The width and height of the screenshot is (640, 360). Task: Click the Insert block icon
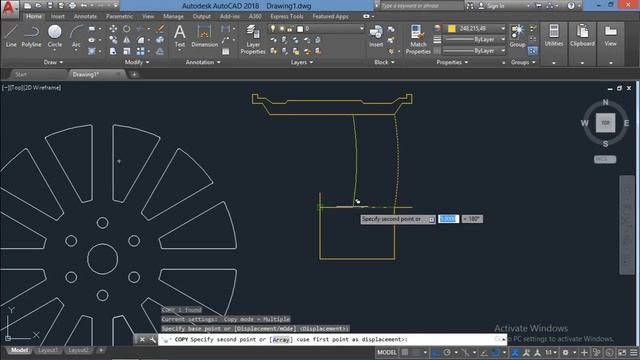[x=376, y=36]
